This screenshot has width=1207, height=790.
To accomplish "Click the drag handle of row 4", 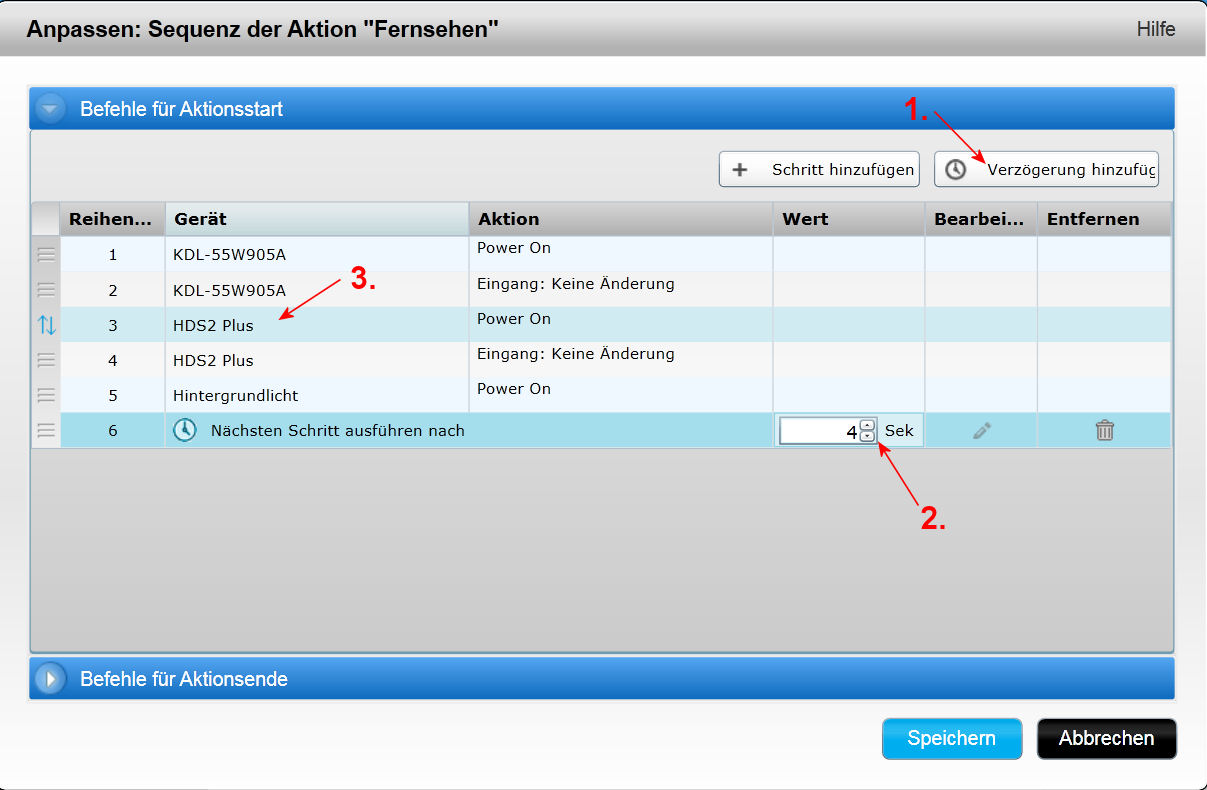I will click(46, 360).
